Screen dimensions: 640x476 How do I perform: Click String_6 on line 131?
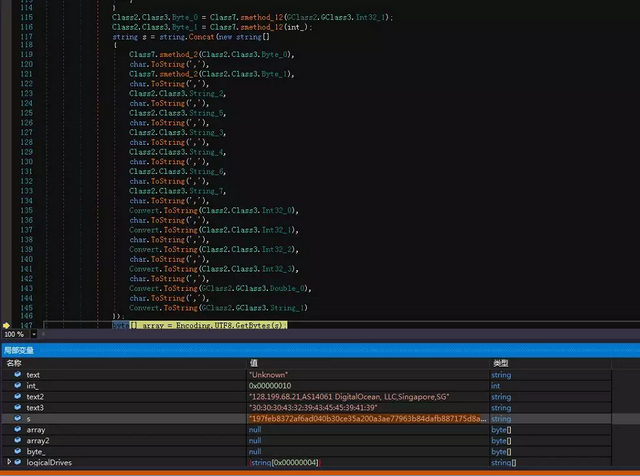(x=207, y=171)
